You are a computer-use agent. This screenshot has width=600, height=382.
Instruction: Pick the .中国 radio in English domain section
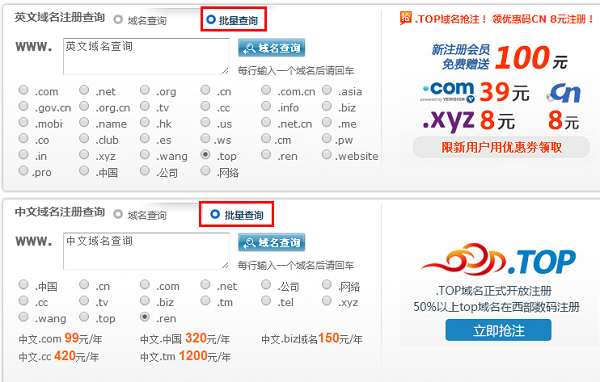84,170
